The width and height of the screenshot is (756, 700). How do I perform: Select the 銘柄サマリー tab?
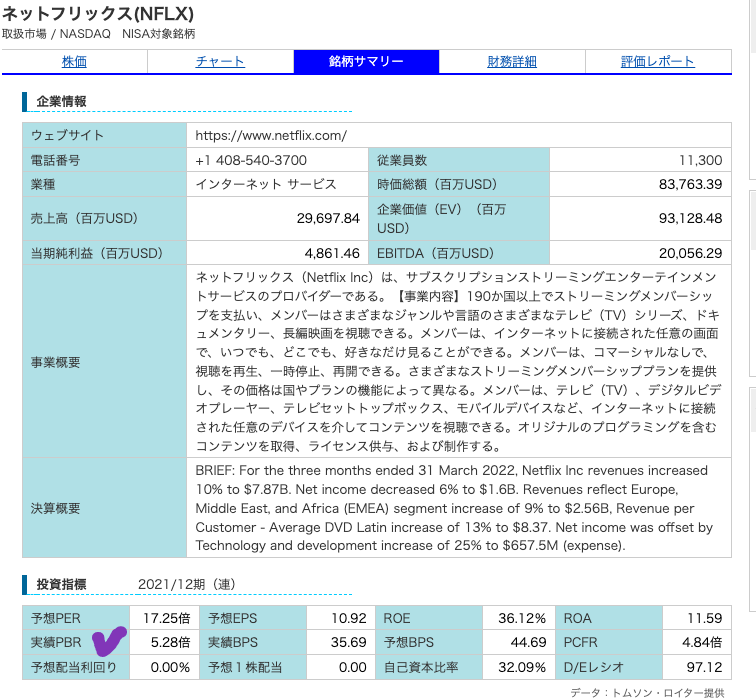click(x=366, y=62)
